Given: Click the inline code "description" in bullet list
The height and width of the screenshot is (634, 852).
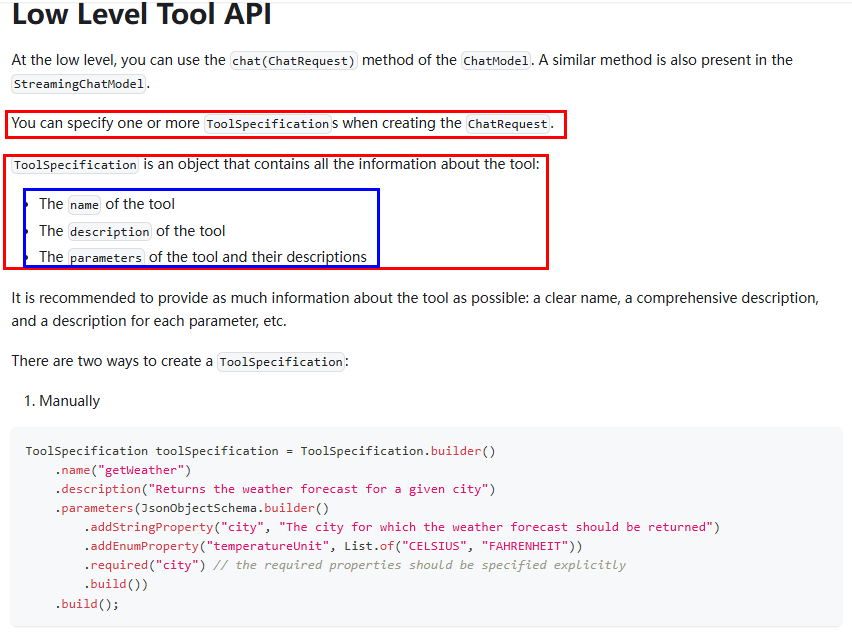Looking at the screenshot, I should click(x=110, y=231).
